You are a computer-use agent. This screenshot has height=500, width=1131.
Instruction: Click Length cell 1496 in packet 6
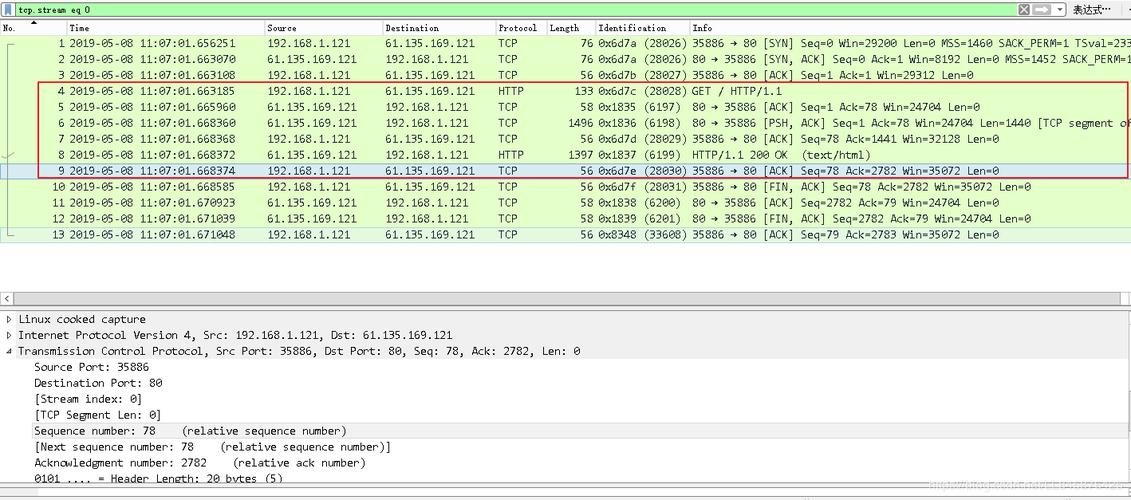point(581,123)
